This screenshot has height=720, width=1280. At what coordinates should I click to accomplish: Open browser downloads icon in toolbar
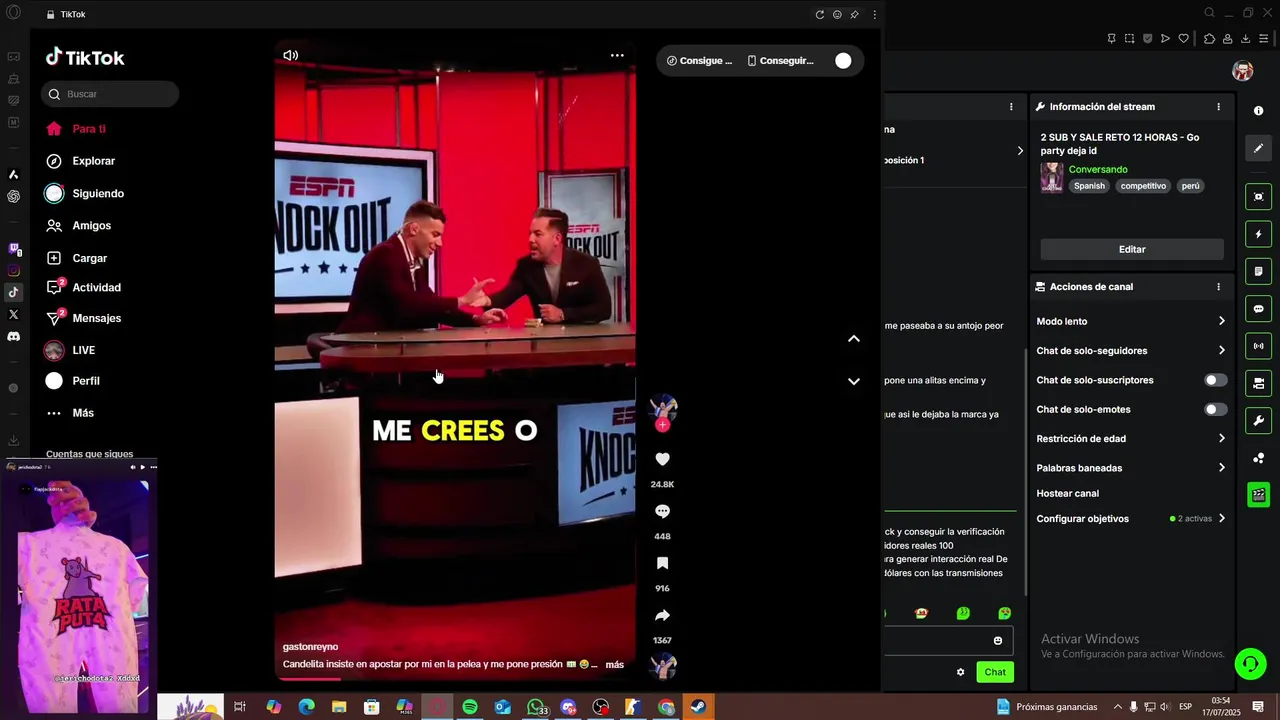tap(1245, 39)
